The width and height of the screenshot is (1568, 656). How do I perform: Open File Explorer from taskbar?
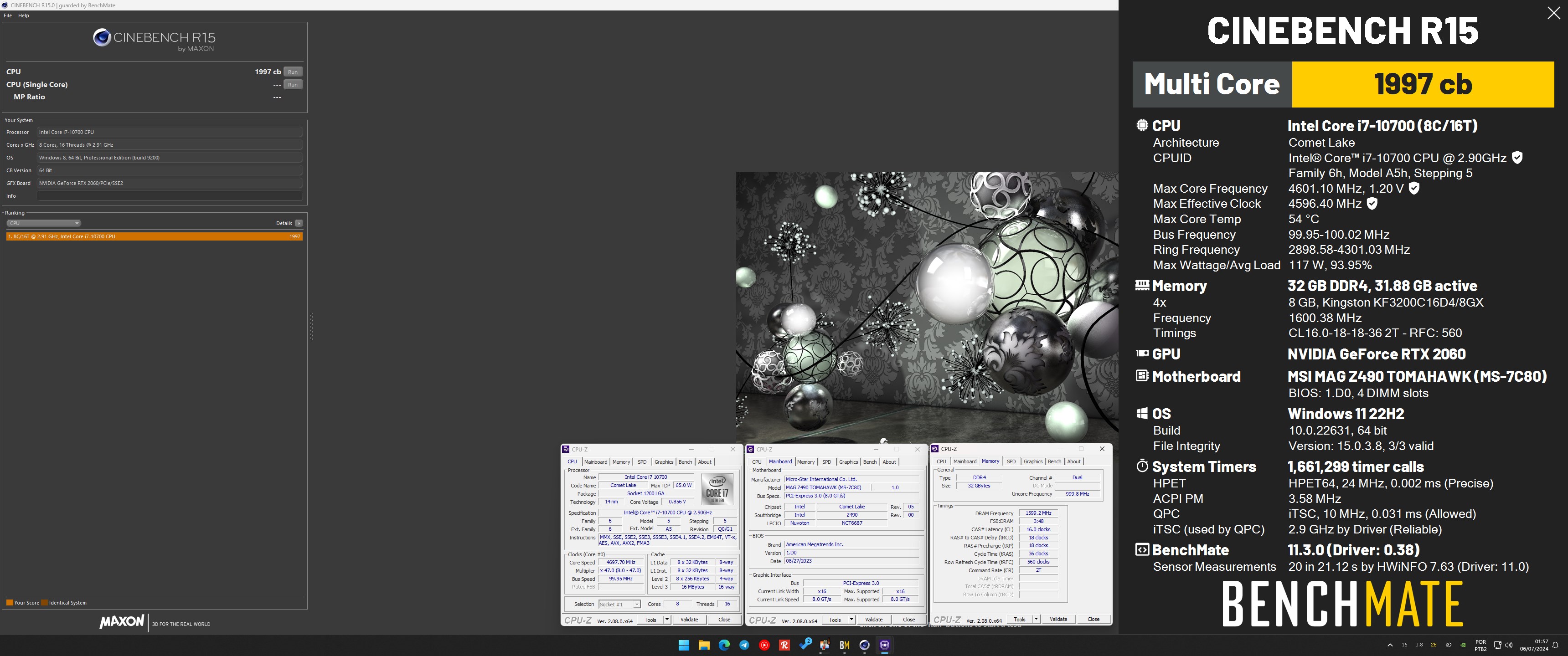(x=704, y=645)
